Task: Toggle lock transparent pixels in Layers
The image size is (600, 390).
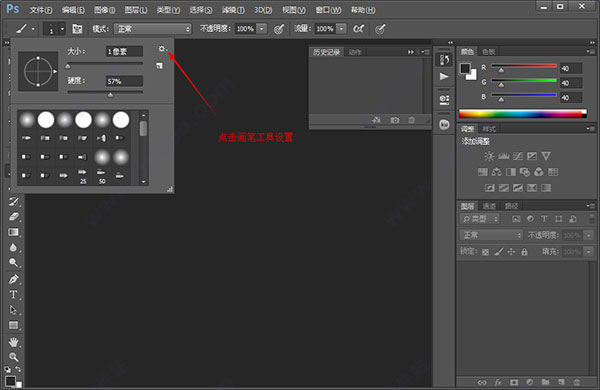Action: [x=485, y=252]
